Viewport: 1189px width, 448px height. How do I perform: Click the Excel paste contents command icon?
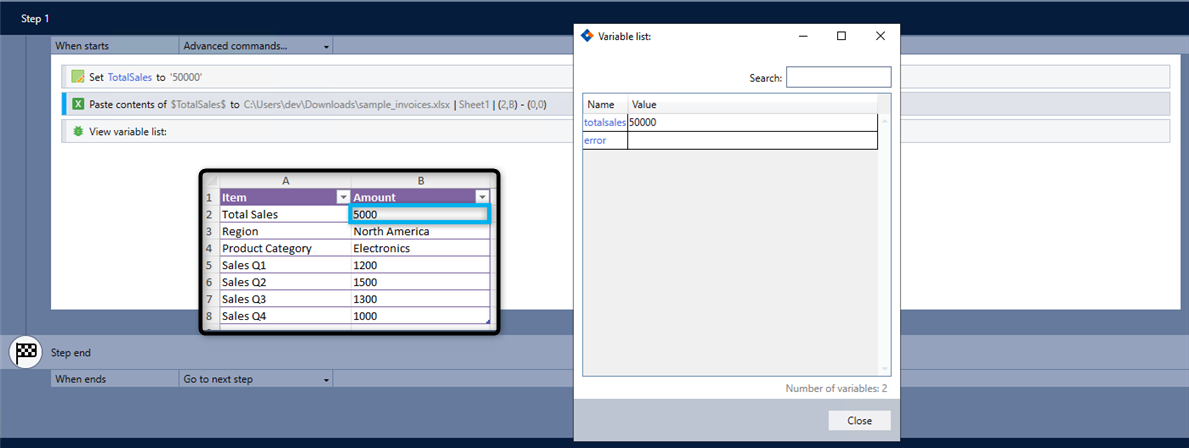pyautogui.click(x=77, y=104)
